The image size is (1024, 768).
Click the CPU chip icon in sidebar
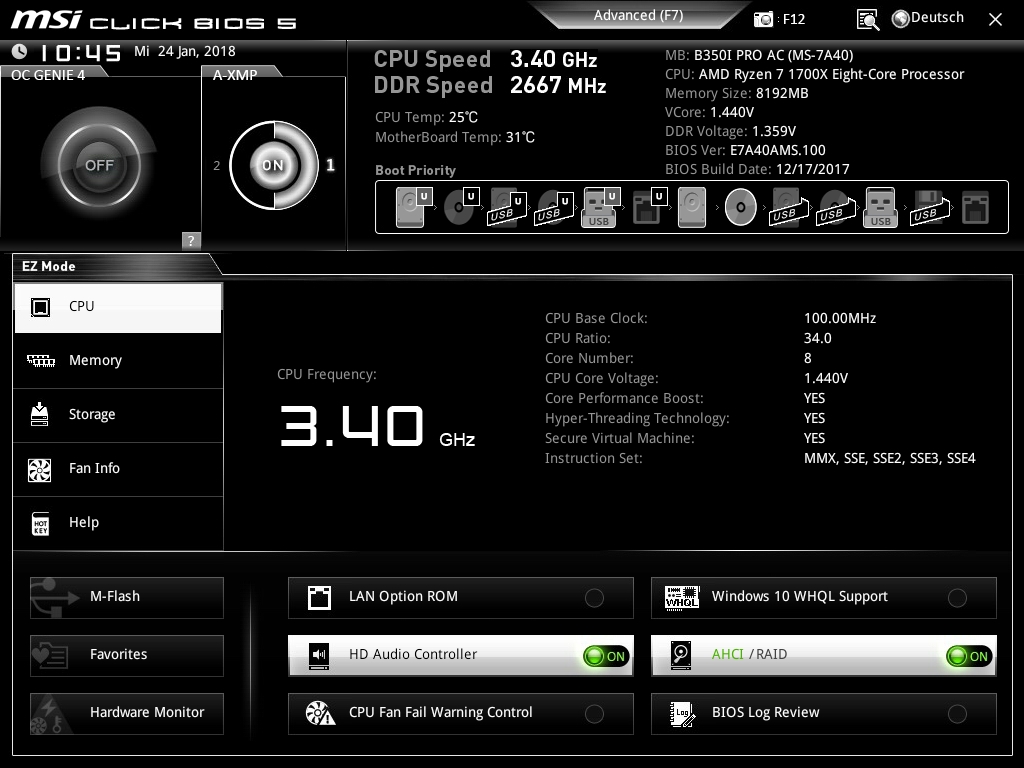(40, 307)
